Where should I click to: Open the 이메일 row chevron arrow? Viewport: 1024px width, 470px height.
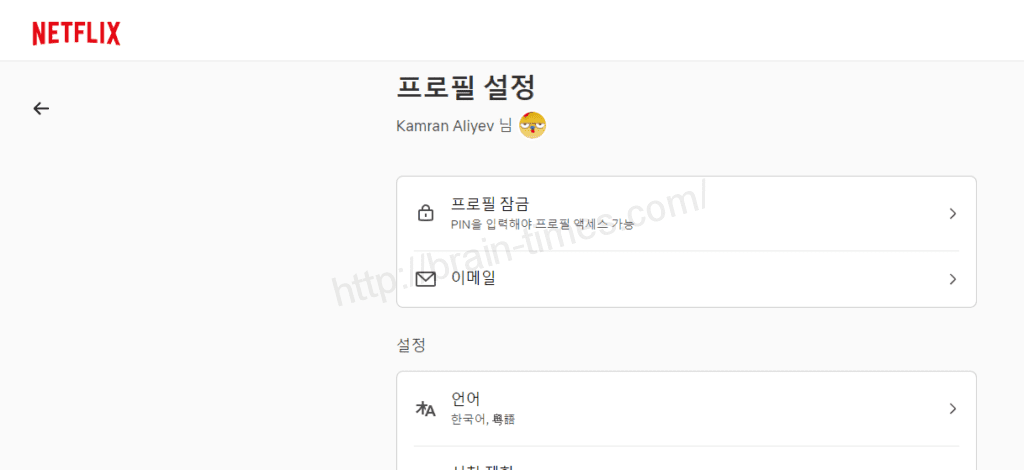pyautogui.click(x=953, y=279)
